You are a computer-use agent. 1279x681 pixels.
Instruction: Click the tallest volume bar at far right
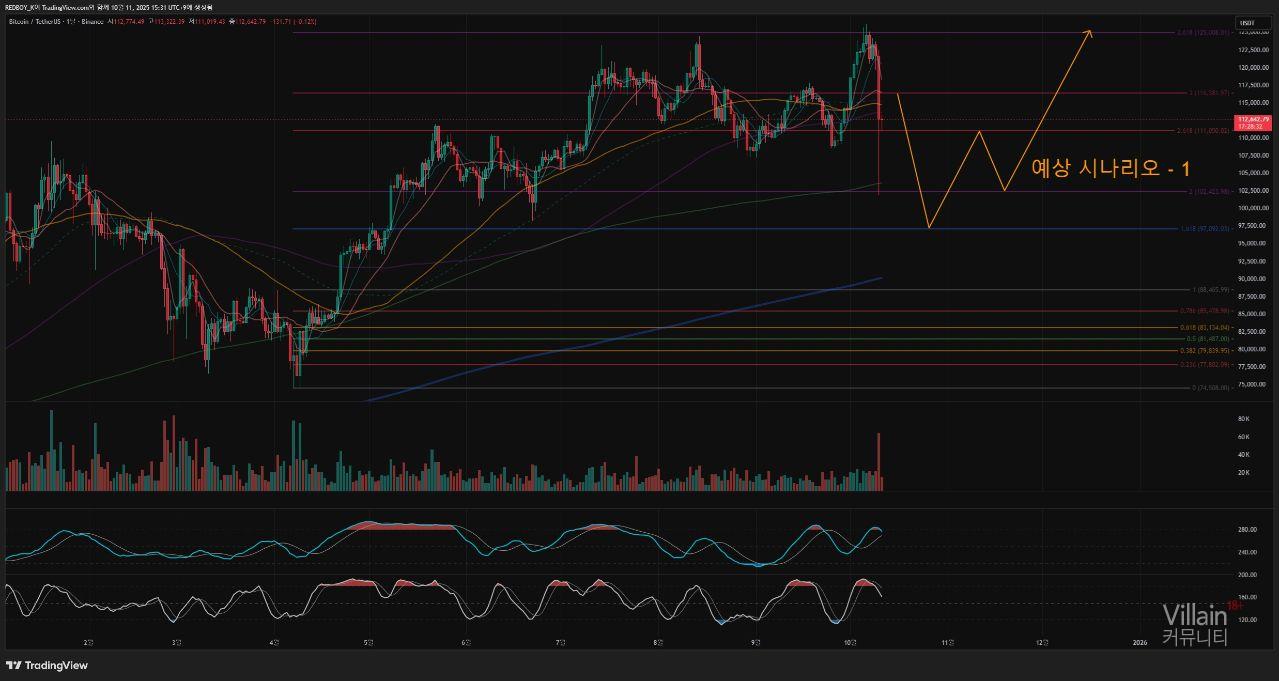coord(879,460)
